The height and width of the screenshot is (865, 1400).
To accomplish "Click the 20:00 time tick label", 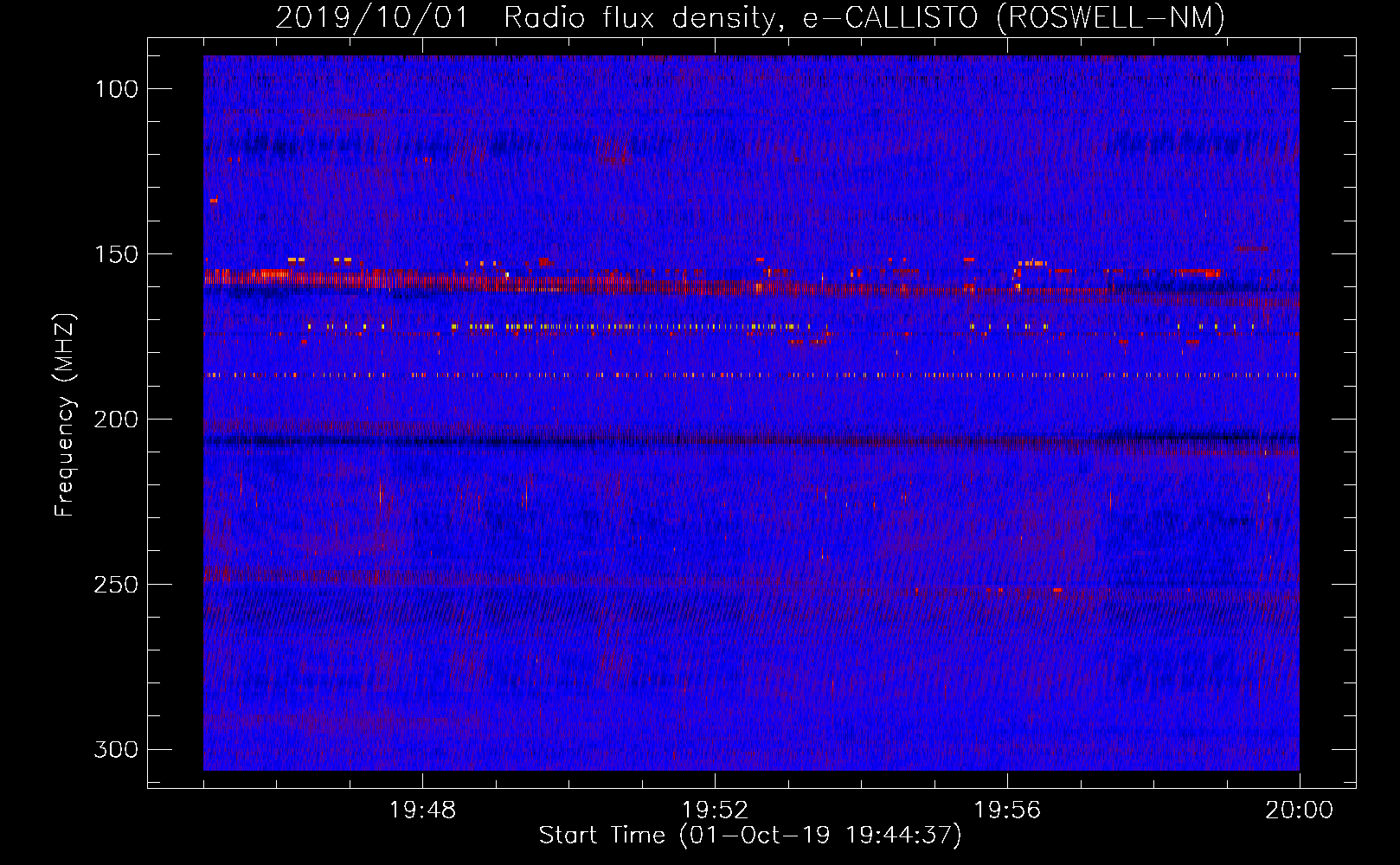I will 1299,811.
